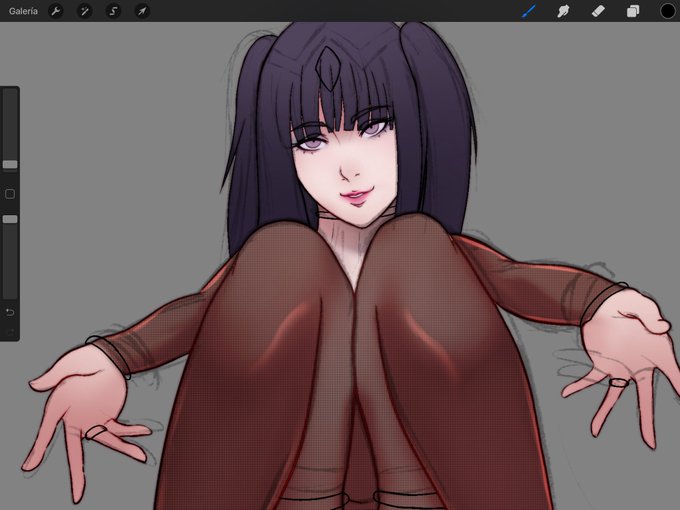
Task: Activate the Transform arrow tool
Action: (x=142, y=11)
